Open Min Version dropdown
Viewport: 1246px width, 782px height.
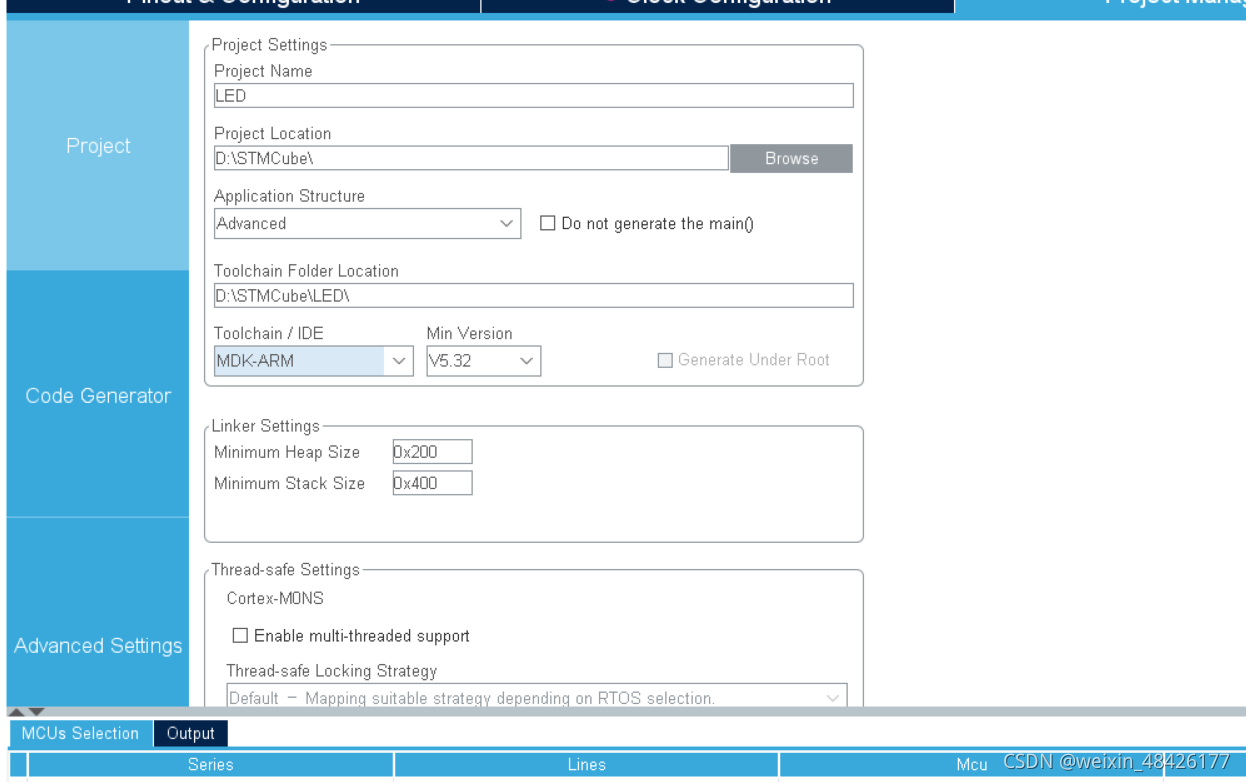click(x=483, y=360)
